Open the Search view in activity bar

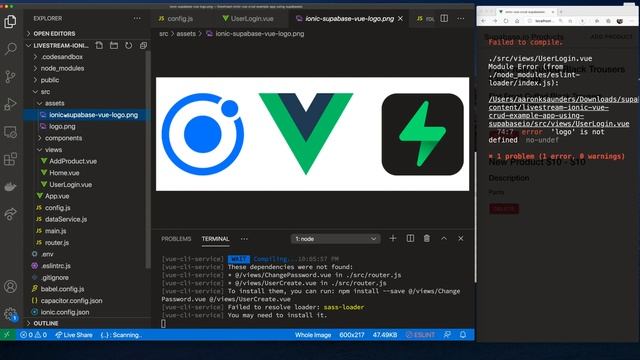(x=10, y=49)
